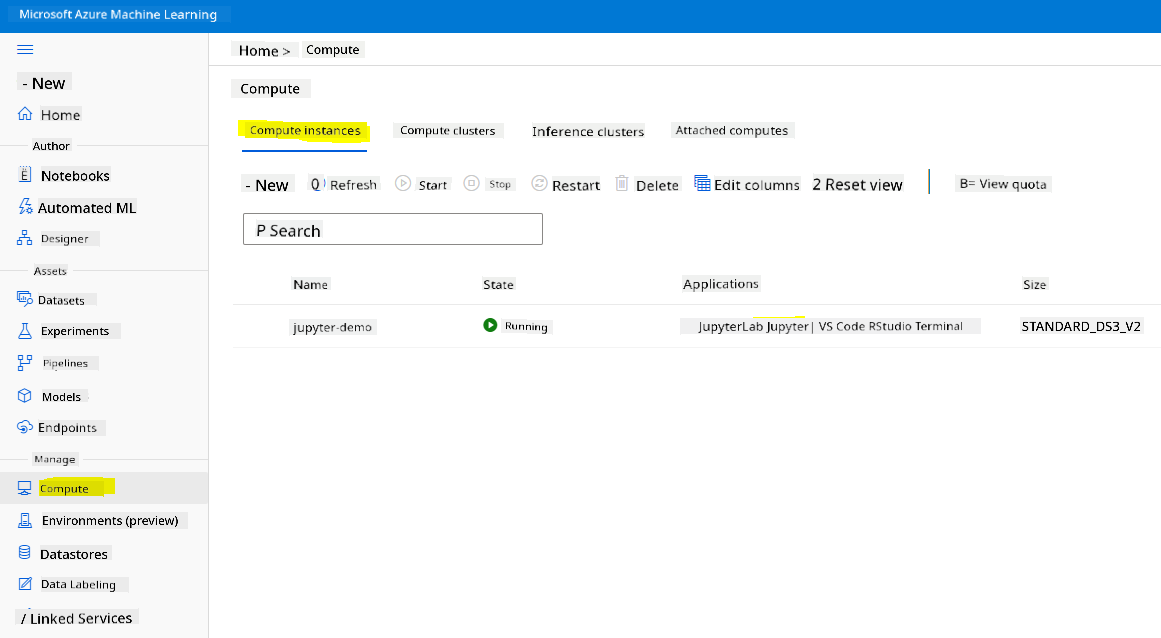This screenshot has width=1161, height=638.
Task: Click the Pipelines icon
Action: pos(24,363)
